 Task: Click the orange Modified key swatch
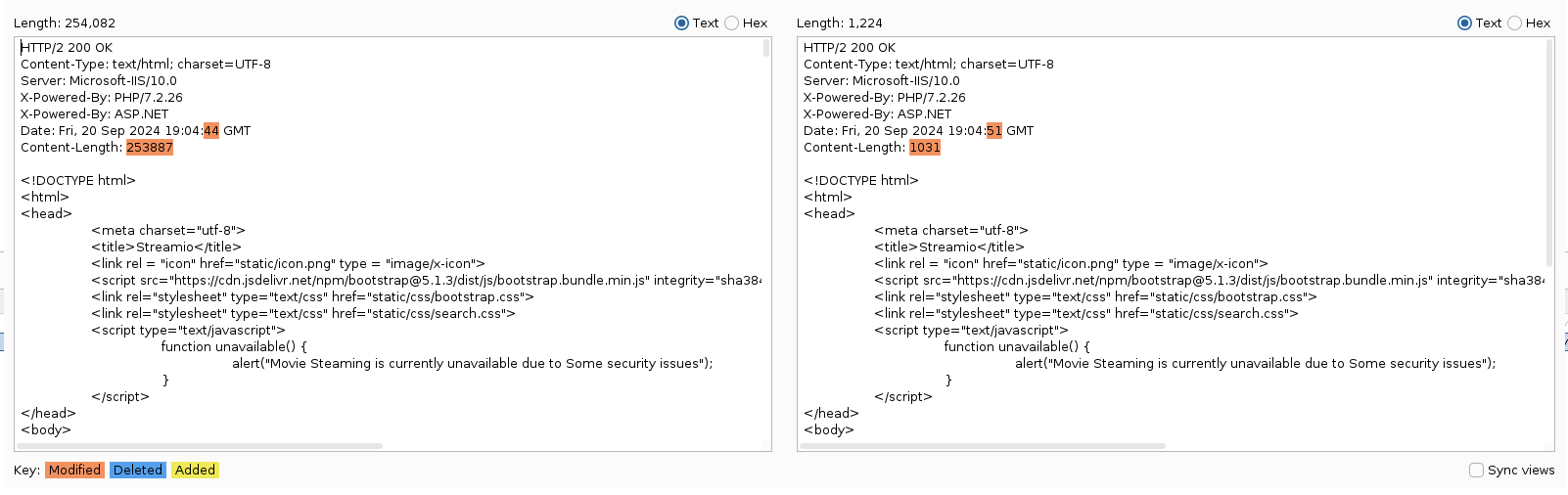74,471
